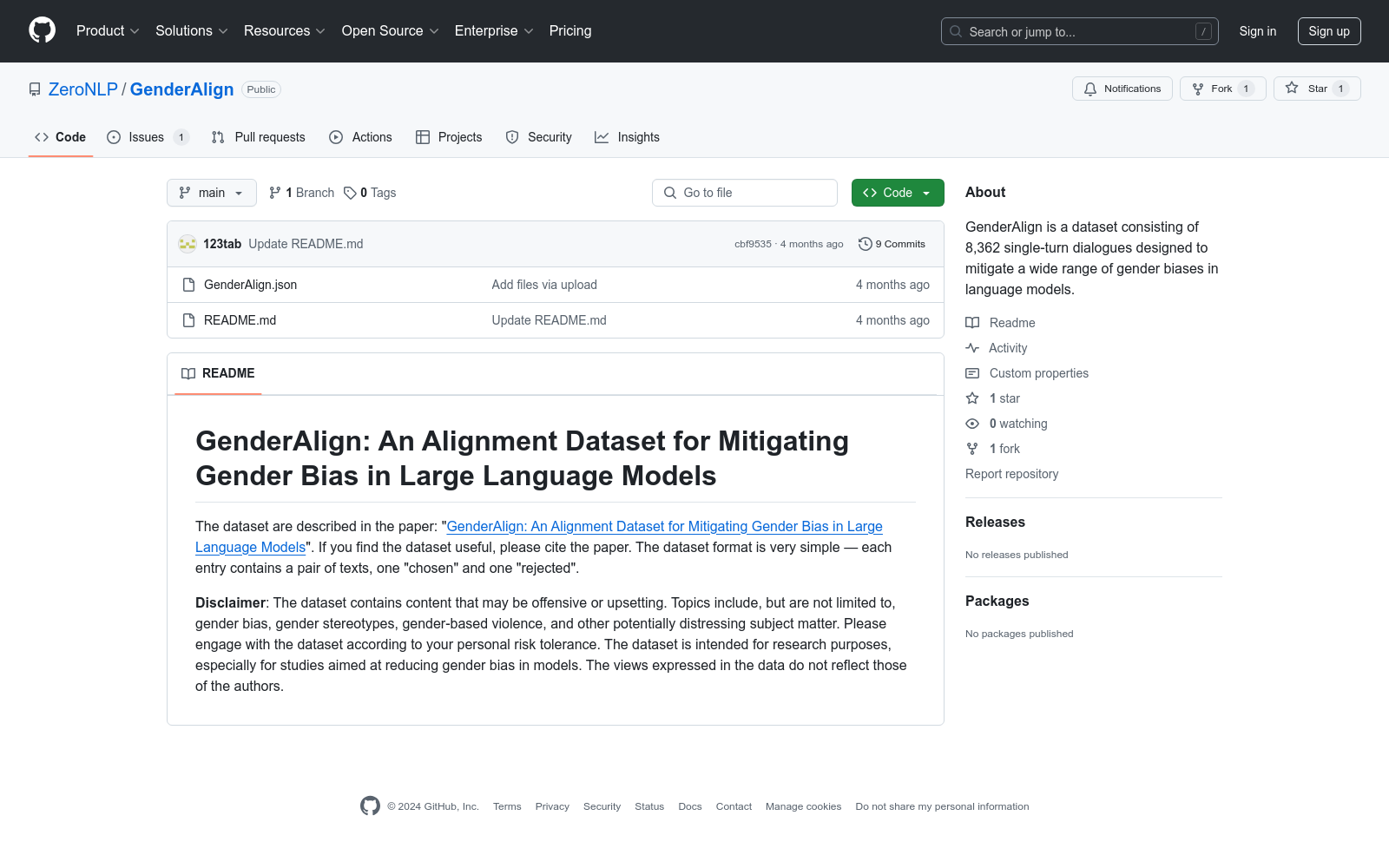
Task: Click the Readme link in About sidebar
Action: pyautogui.click(x=1001, y=323)
